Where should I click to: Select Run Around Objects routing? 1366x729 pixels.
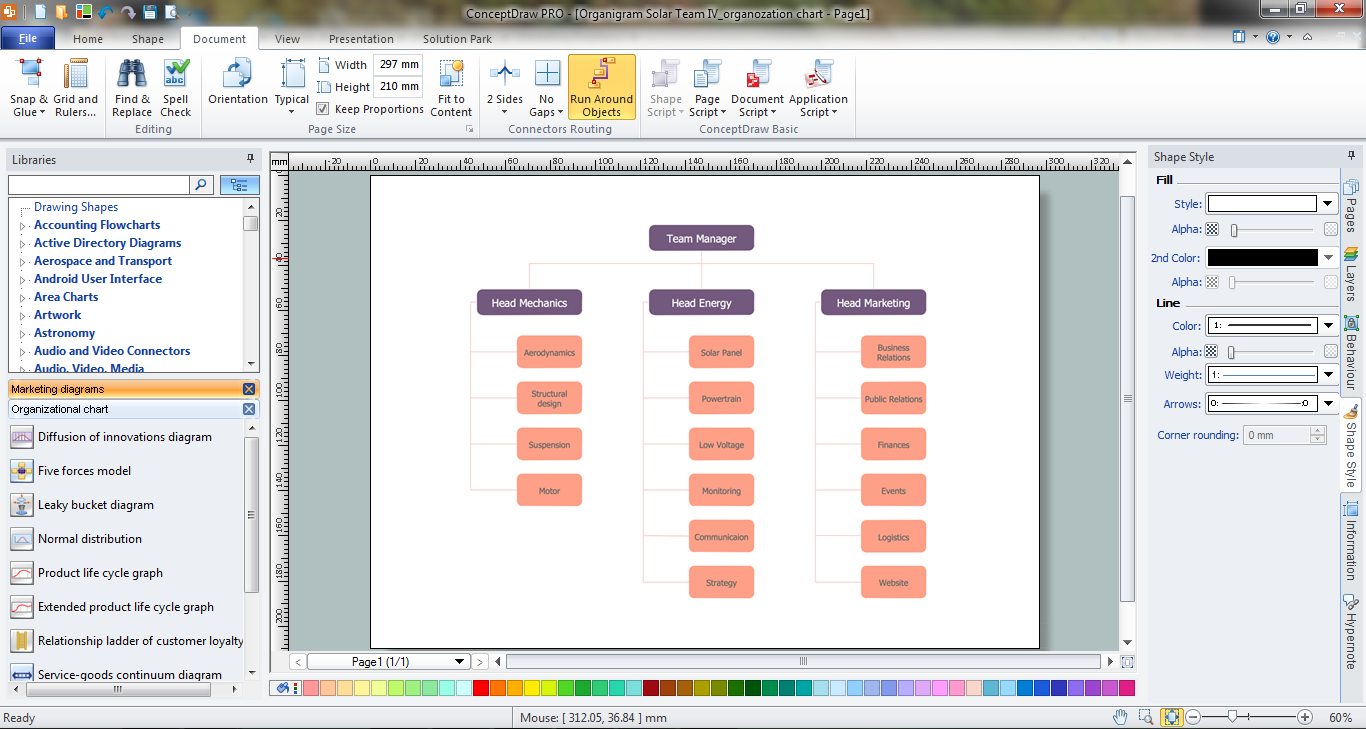click(x=601, y=75)
